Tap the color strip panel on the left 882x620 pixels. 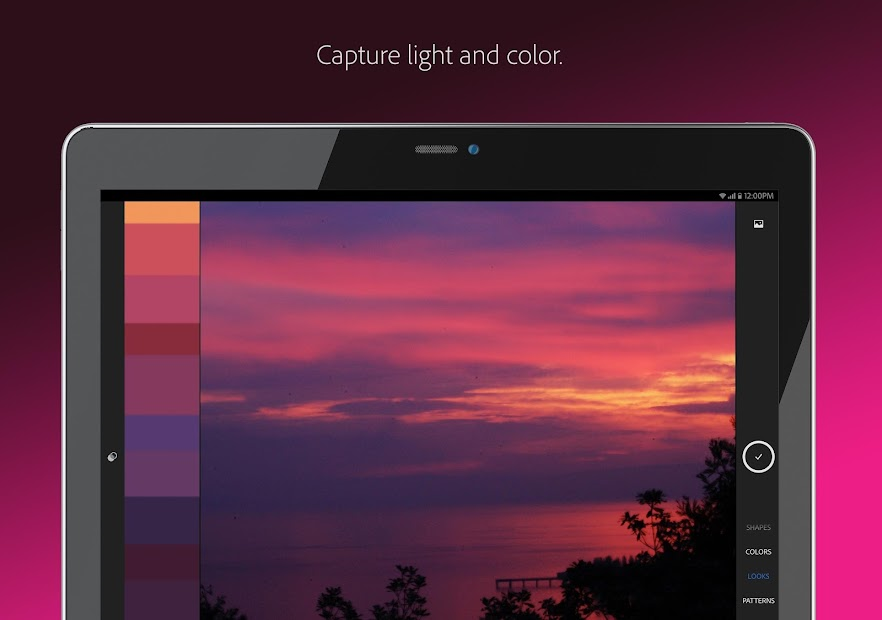(160, 400)
